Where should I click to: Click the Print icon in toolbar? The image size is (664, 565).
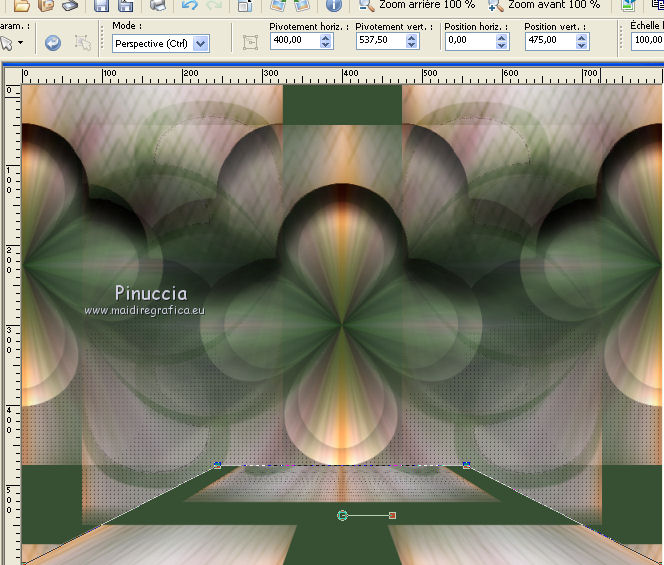pos(157,5)
